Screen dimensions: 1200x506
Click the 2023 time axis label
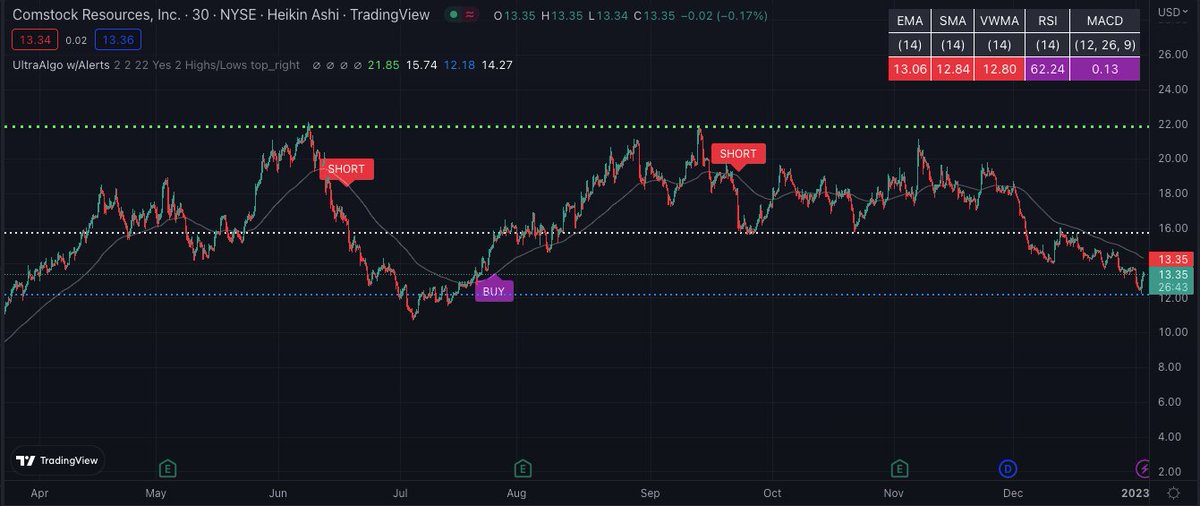(x=1134, y=494)
